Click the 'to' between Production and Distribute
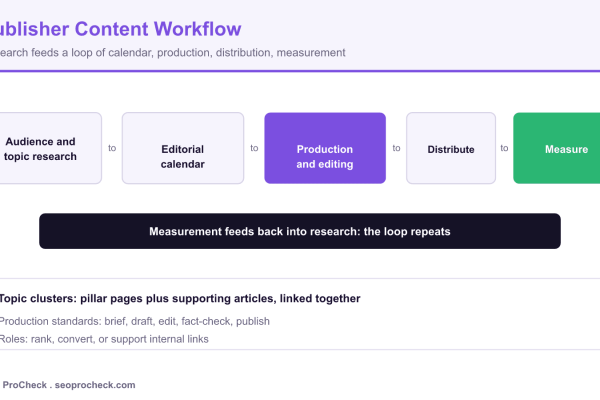This screenshot has height=400, width=600. pos(396,148)
